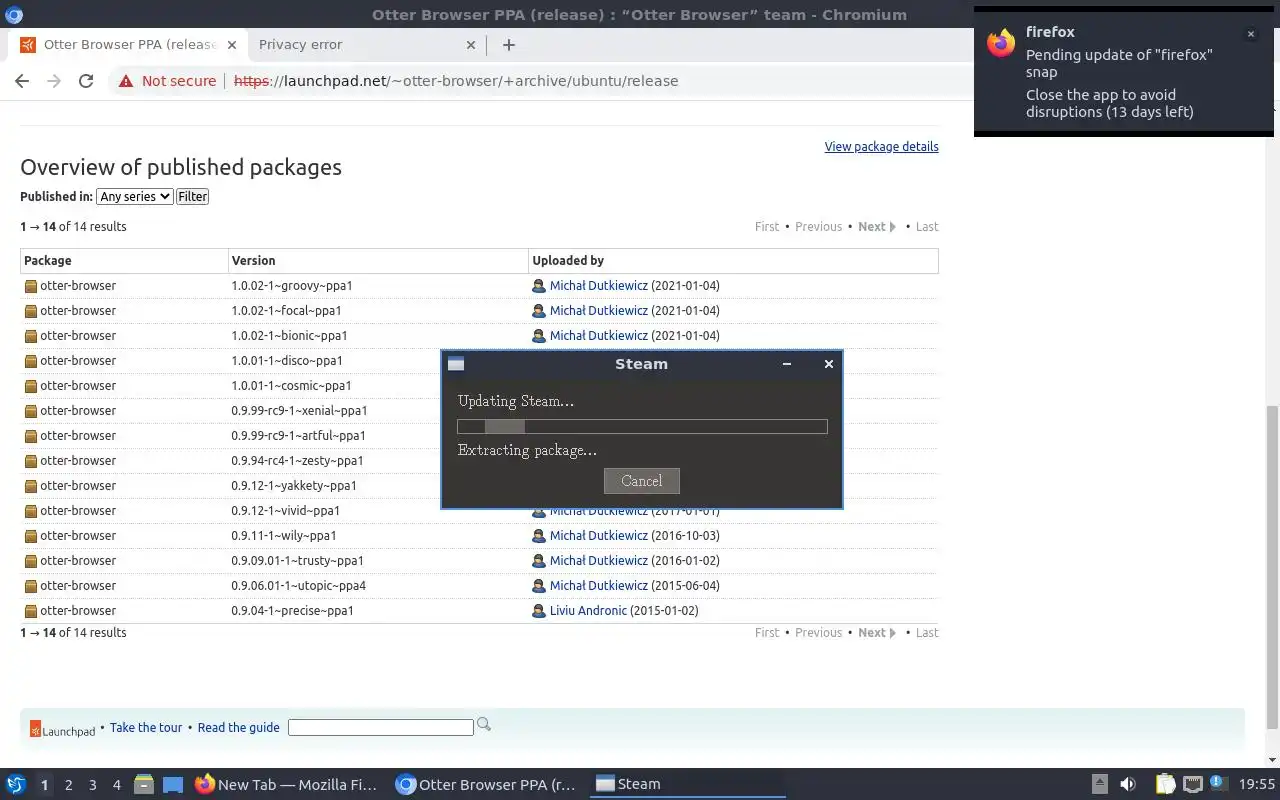Expand the 1.0.02-1~bionic~ppa1 package row
This screenshot has height=800, width=1280.
(479, 335)
